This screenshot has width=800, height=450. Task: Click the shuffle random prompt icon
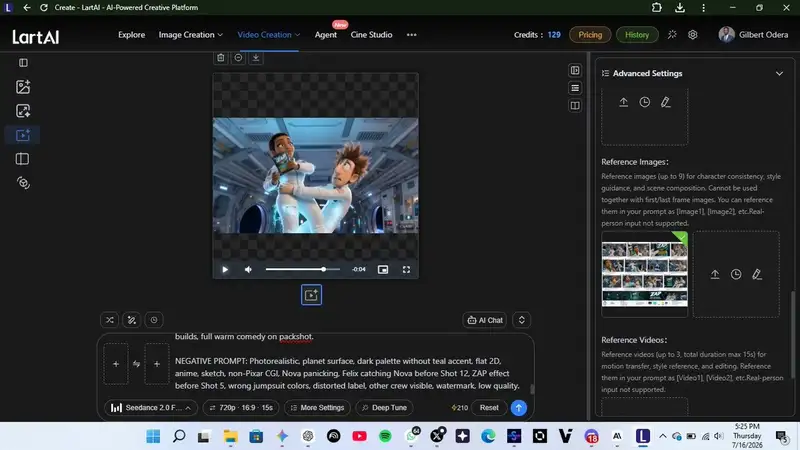(110, 320)
